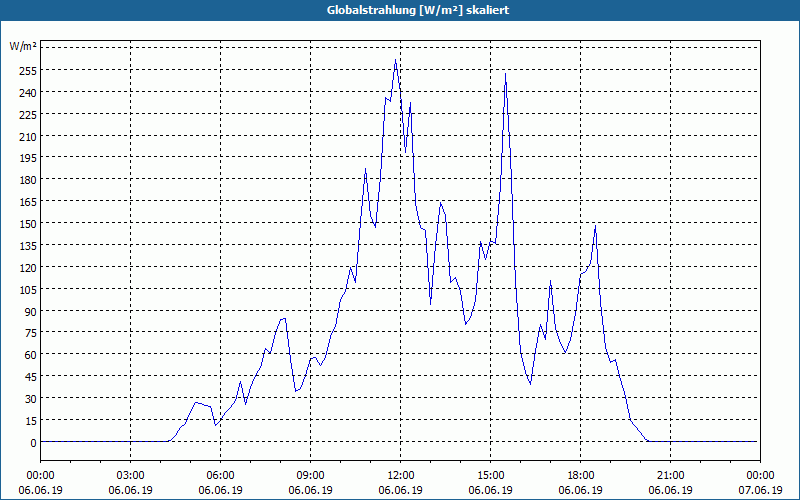Select the y-axis value 210
Image resolution: width=800 pixels, height=500 pixels.
pyautogui.click(x=28, y=136)
